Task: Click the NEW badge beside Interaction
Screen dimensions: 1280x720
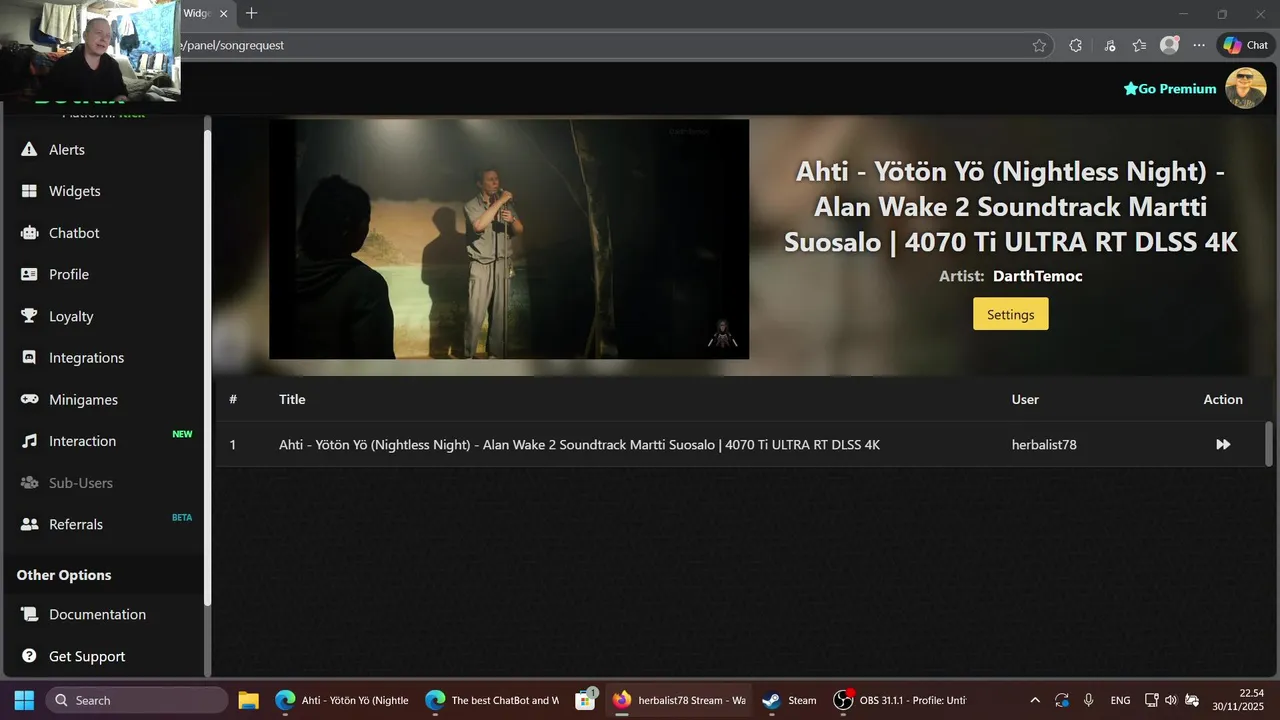Action: [182, 434]
